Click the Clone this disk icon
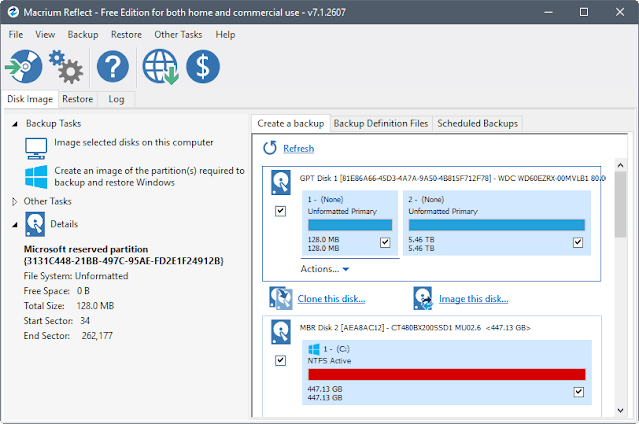This screenshot has width=639, height=424. coord(280,298)
